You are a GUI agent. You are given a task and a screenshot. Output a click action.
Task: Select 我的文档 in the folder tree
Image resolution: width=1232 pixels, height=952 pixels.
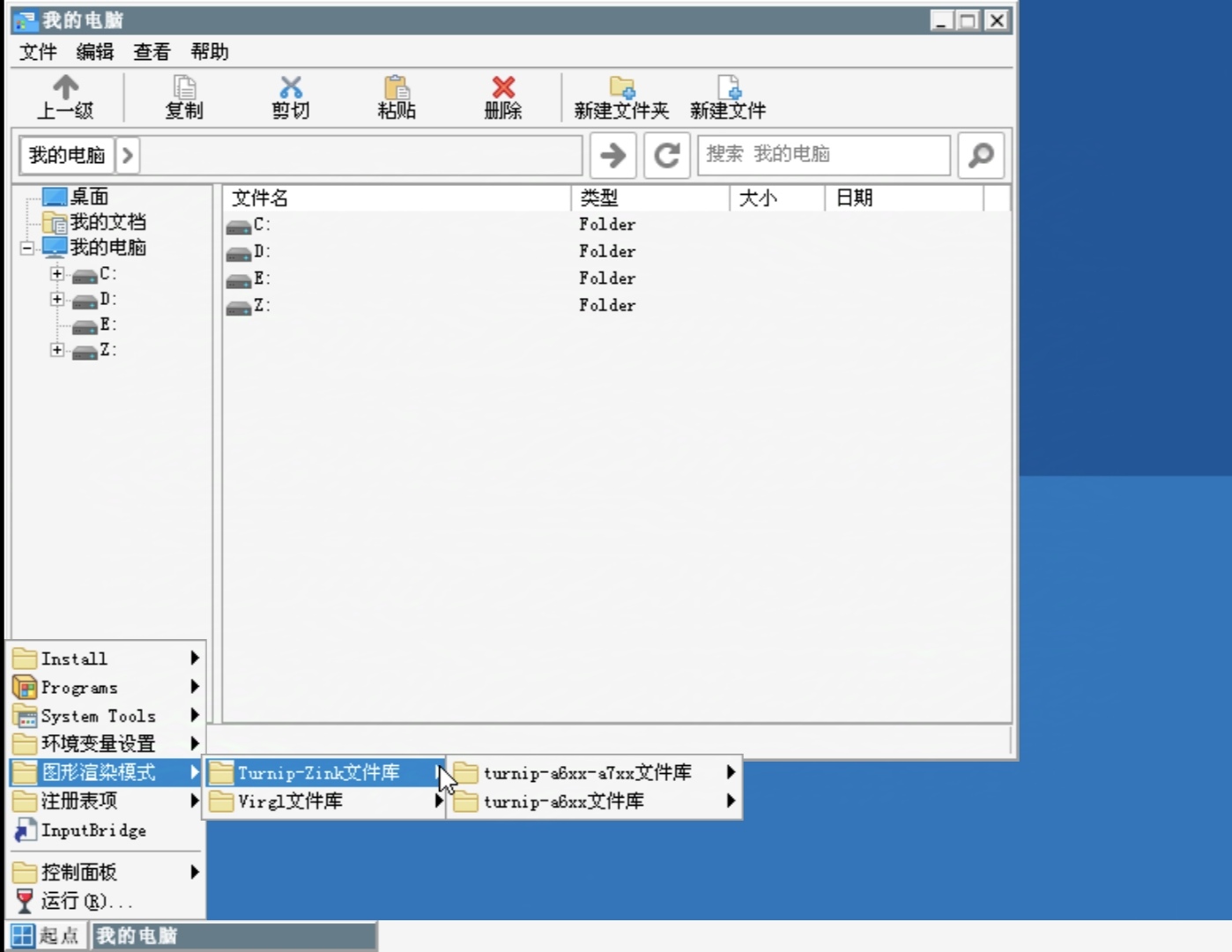pos(108,222)
